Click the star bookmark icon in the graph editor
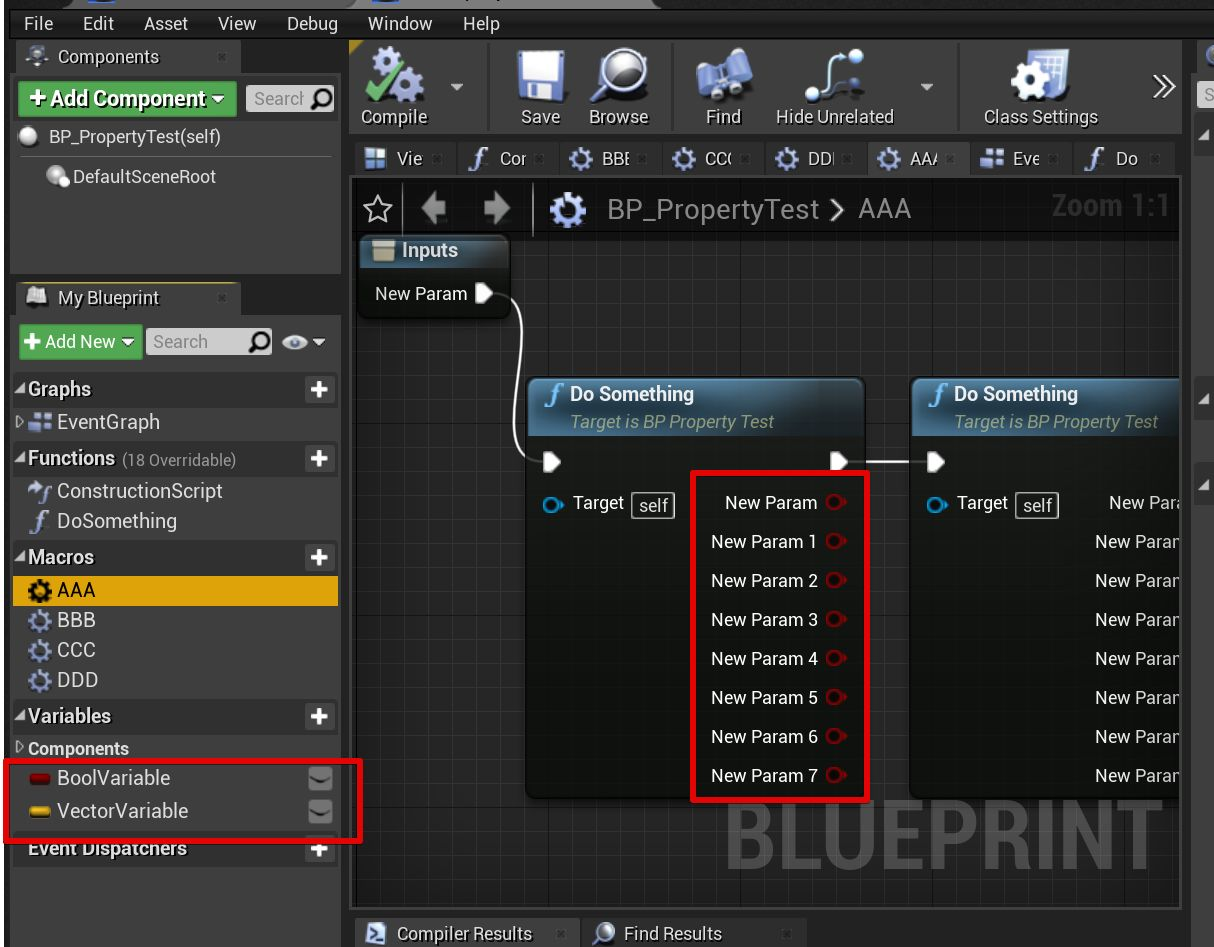Screen dimensions: 1214x947 (377, 209)
